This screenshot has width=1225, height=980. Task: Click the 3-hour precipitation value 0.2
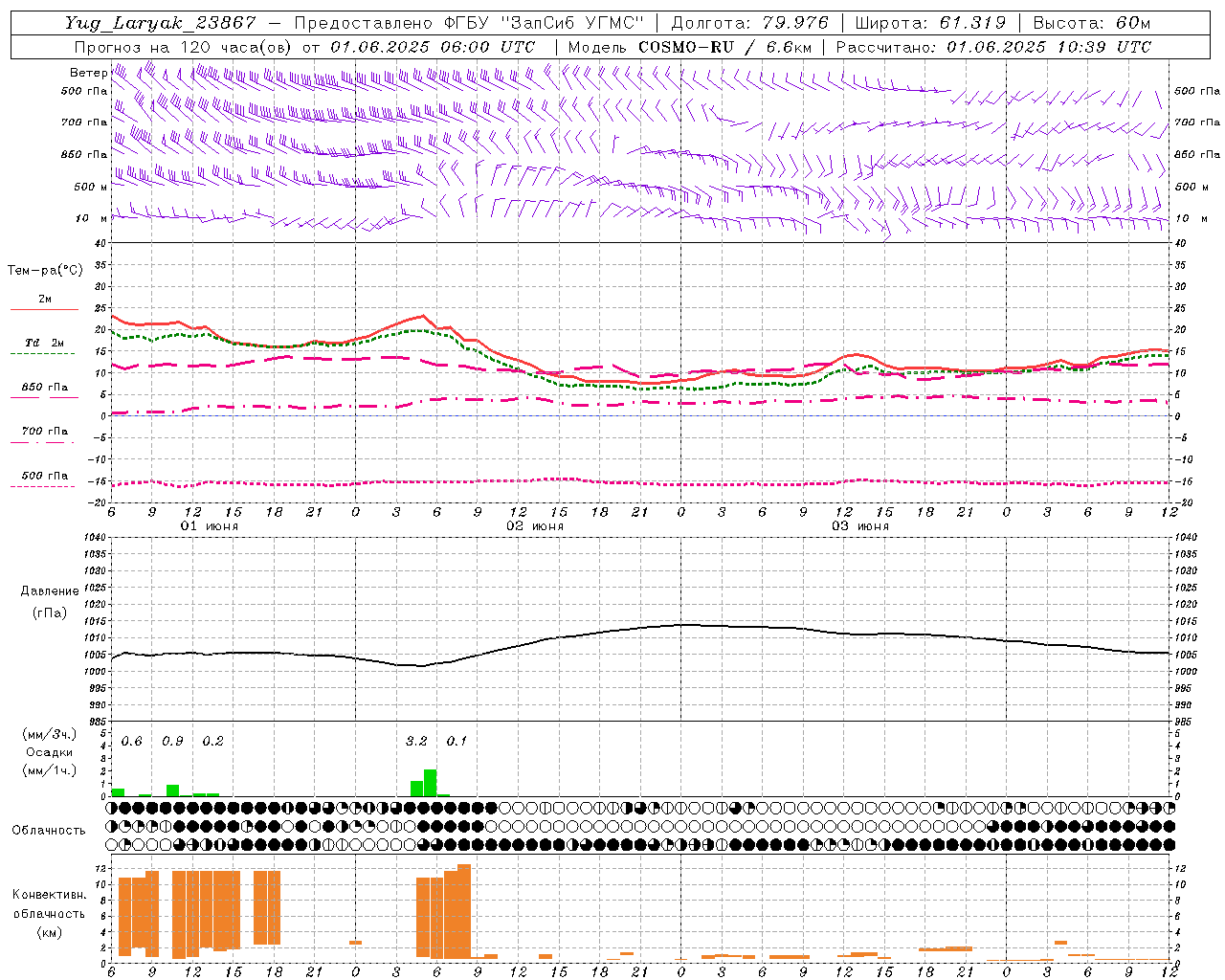pos(212,742)
